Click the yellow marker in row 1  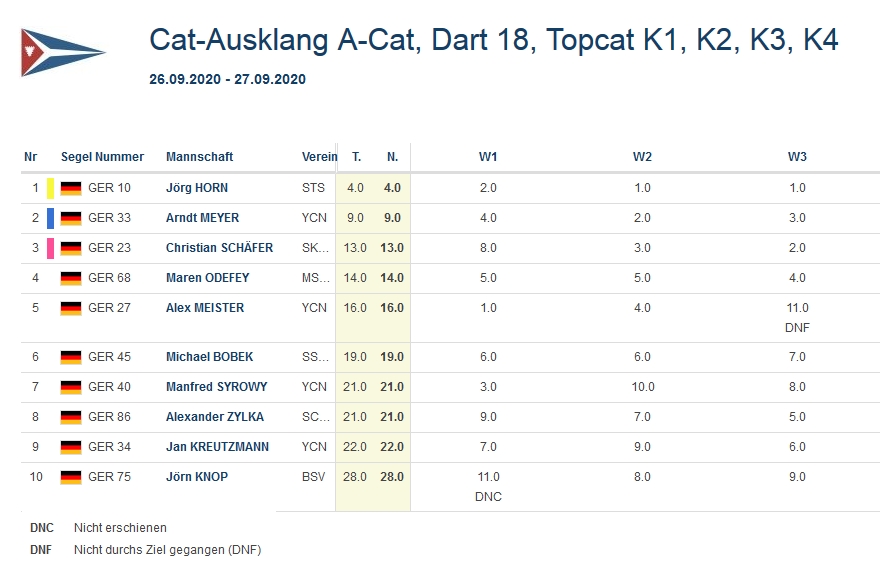[x=50, y=188]
